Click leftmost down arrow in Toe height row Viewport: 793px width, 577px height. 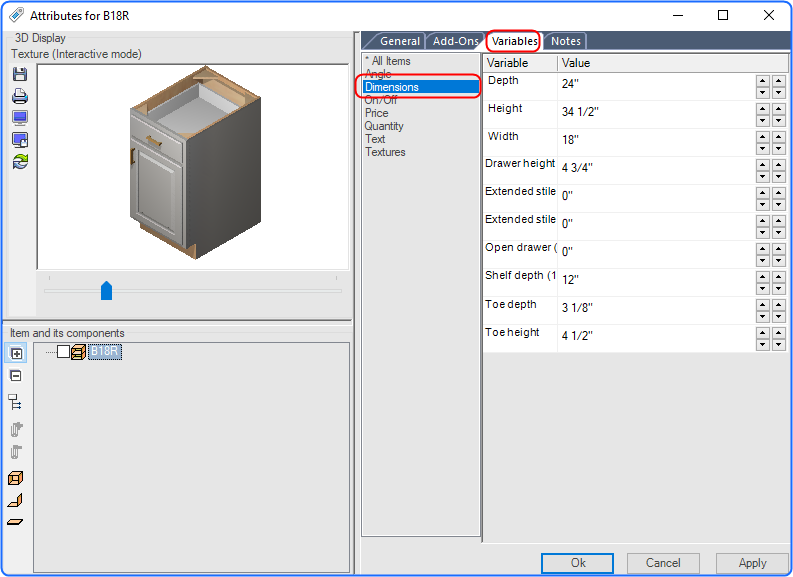tap(763, 345)
